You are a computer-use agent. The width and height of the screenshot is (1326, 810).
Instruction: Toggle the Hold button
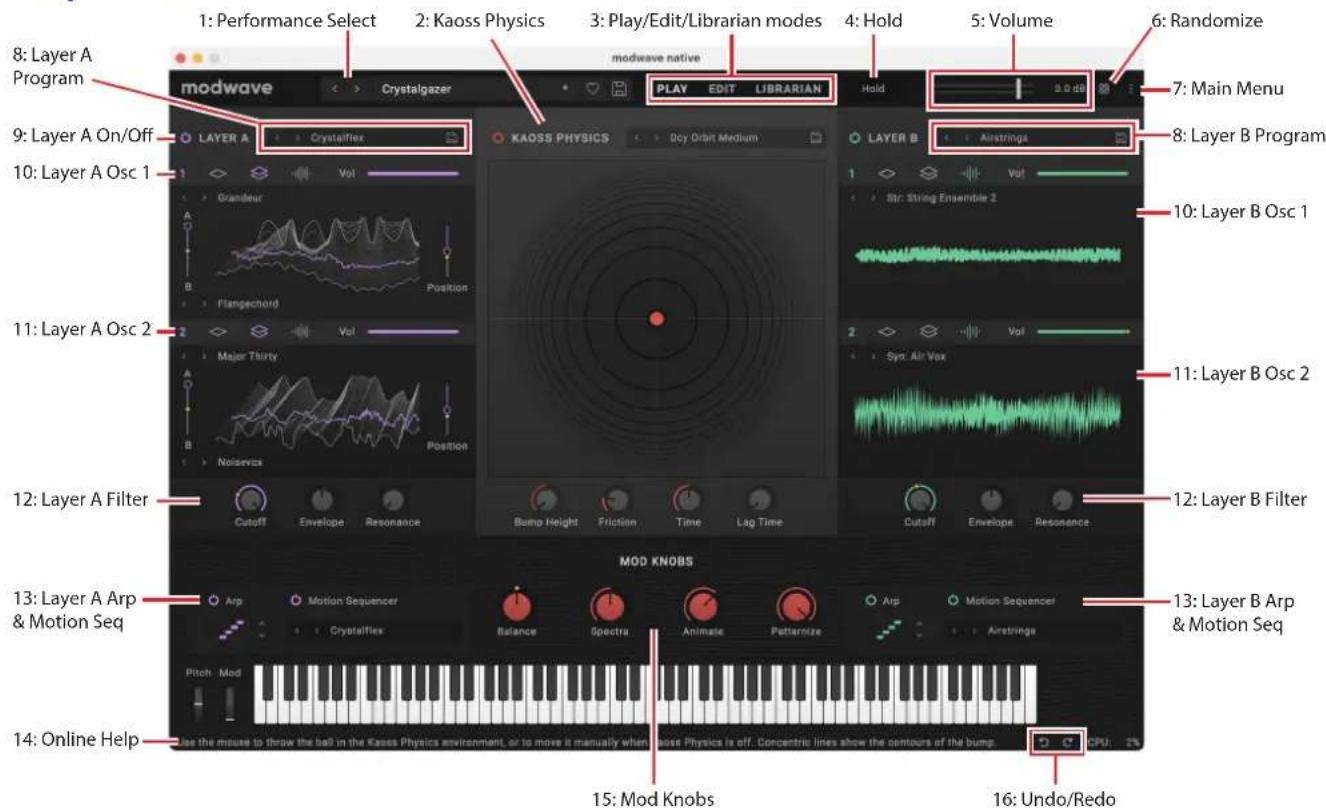tap(874, 89)
